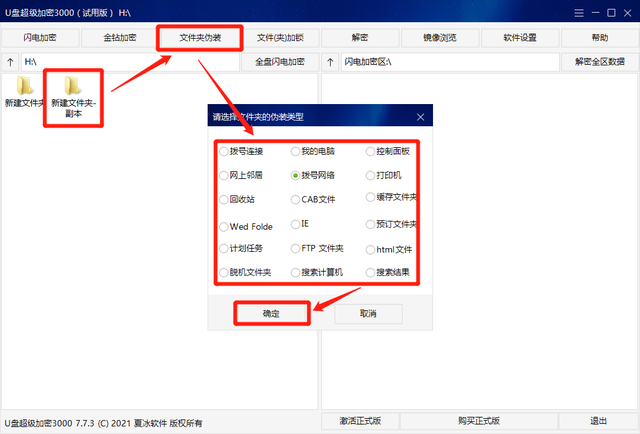Select the 缓存文件夹 radio button

pos(370,198)
